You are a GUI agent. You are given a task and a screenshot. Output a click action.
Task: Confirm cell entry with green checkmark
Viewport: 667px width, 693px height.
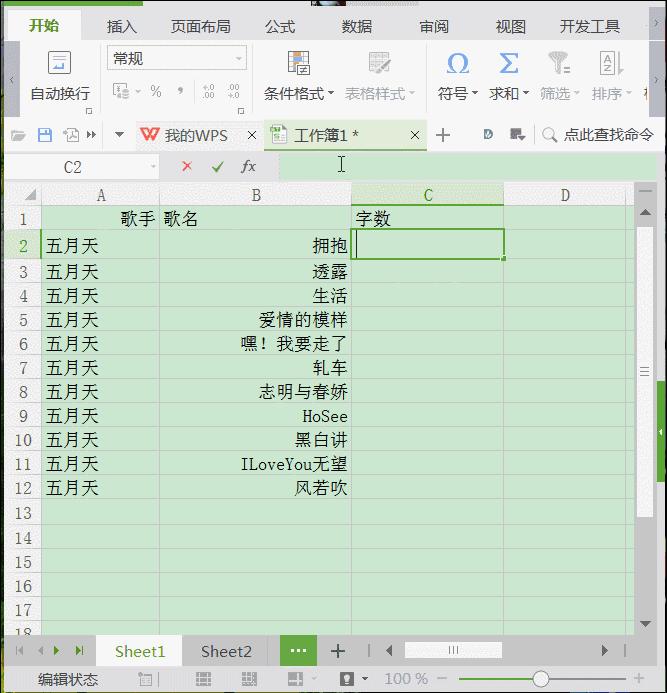[217, 167]
